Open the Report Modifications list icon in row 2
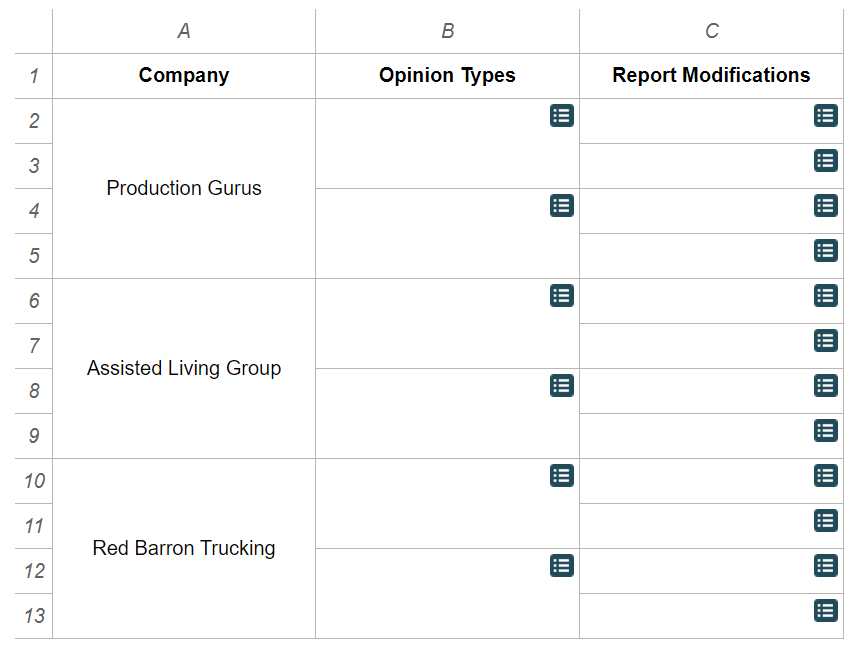Viewport: 860px width, 652px height. coord(825,116)
